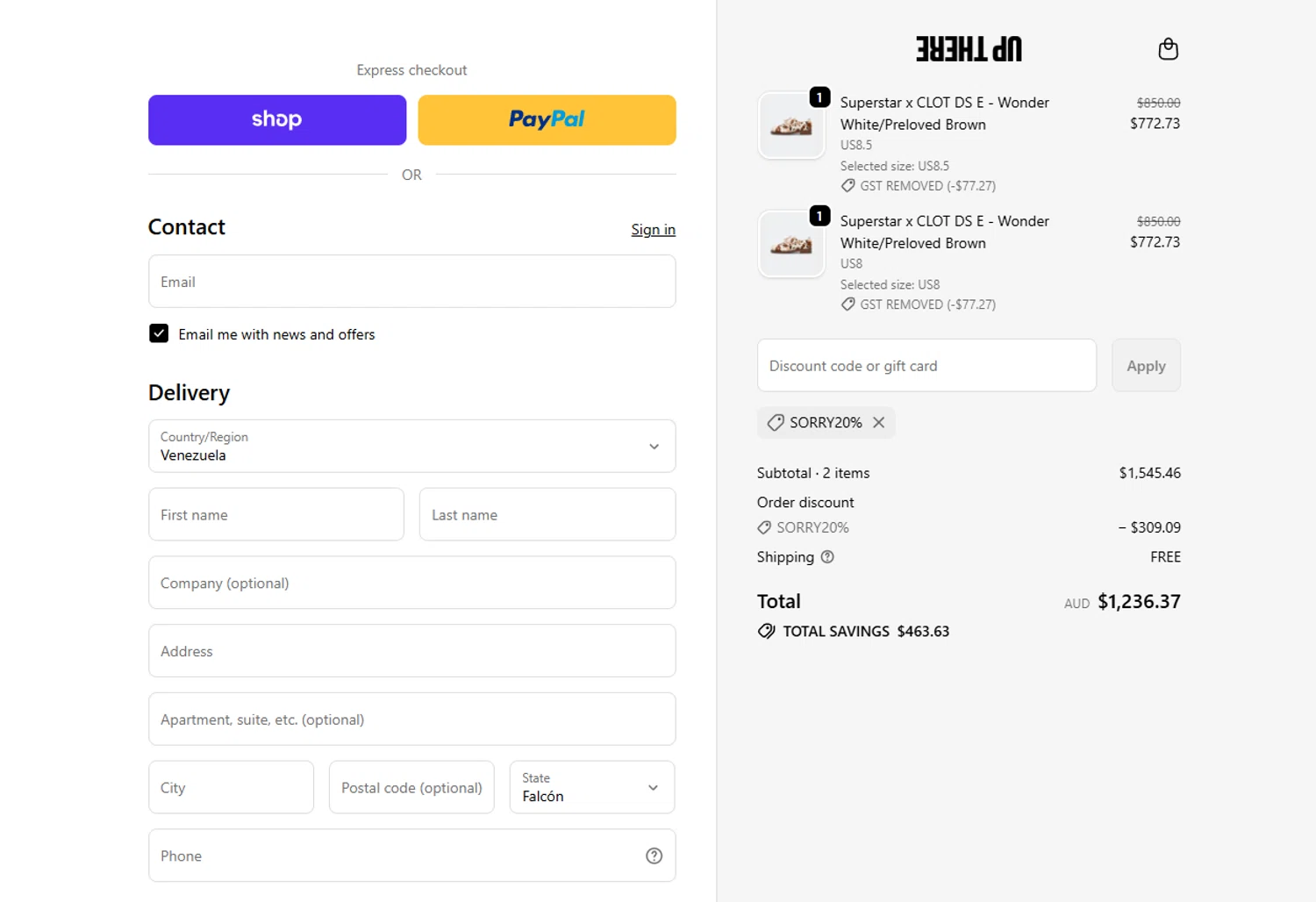The height and width of the screenshot is (902, 1316).
Task: Click the shipping info question mark icon
Action: tap(827, 557)
